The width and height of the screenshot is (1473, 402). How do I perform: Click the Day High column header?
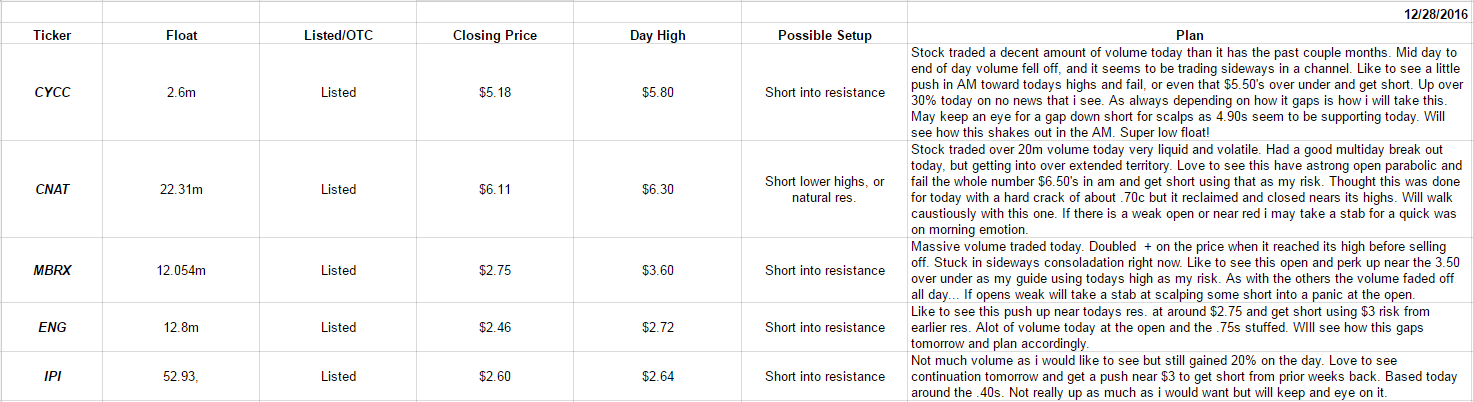(658, 35)
